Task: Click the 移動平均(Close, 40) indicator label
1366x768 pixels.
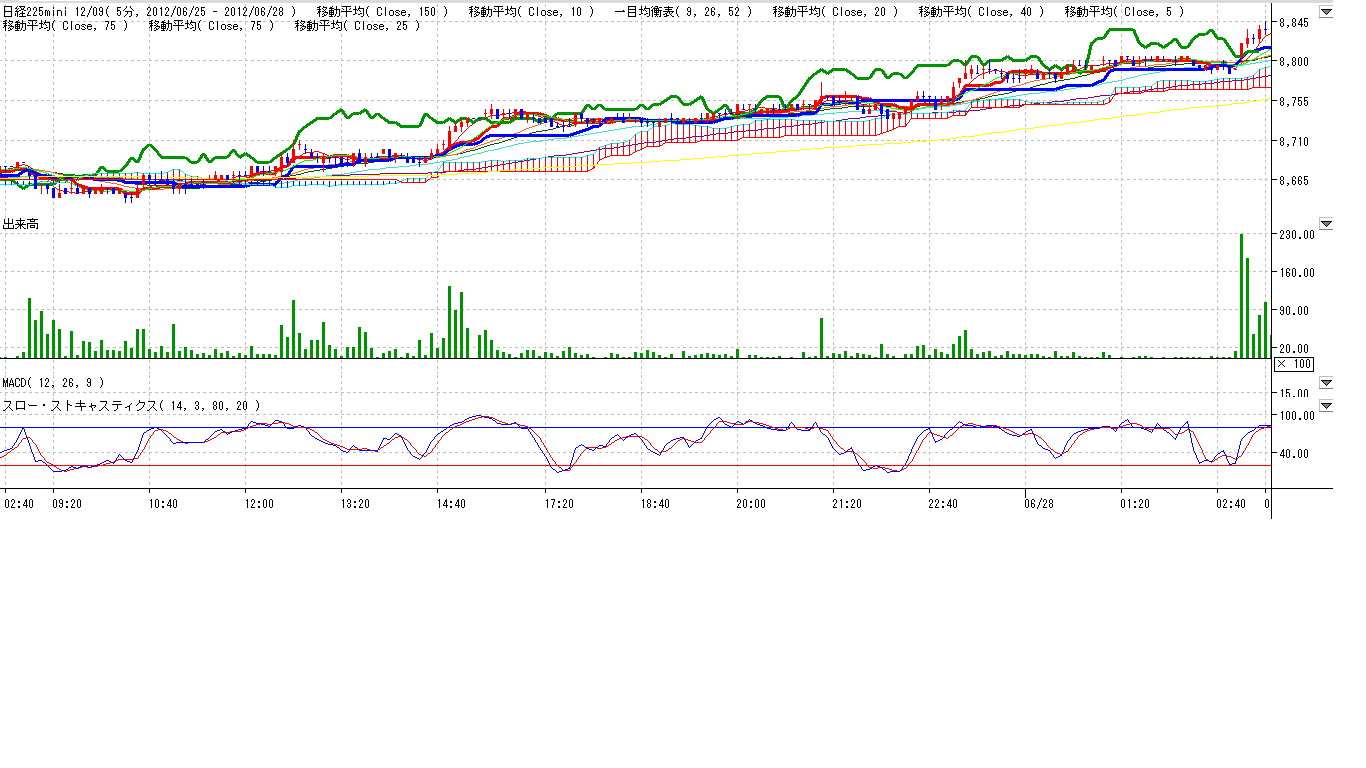Action: tap(981, 11)
